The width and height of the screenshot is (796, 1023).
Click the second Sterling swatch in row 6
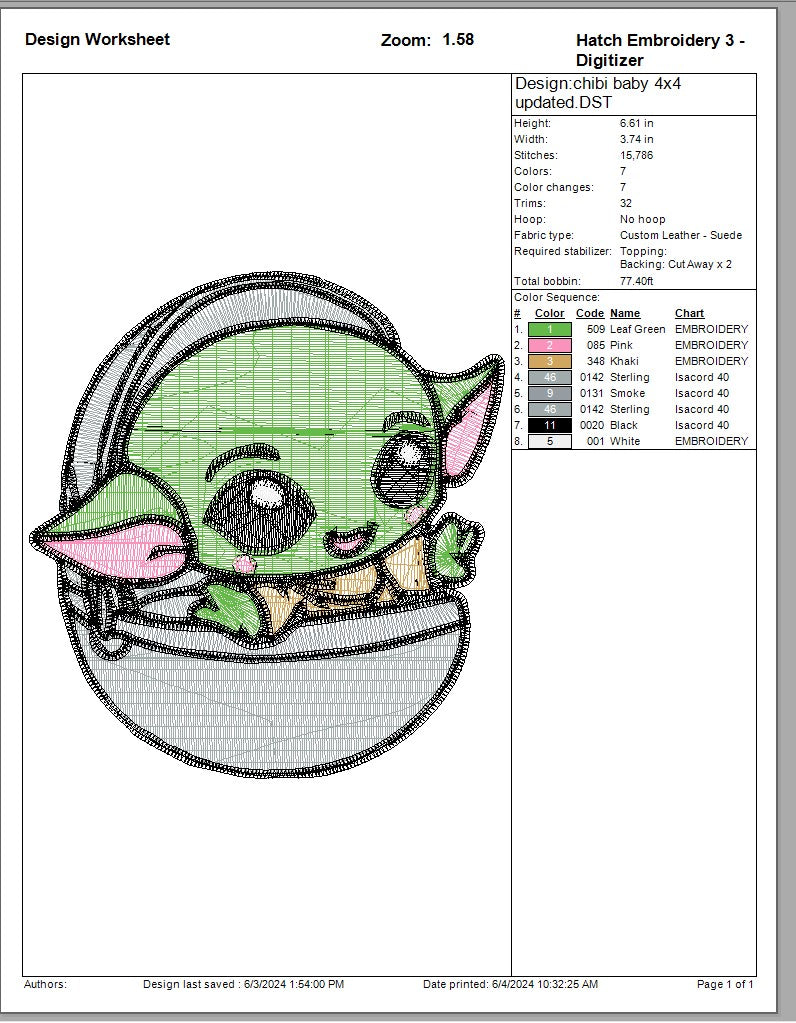pyautogui.click(x=549, y=409)
